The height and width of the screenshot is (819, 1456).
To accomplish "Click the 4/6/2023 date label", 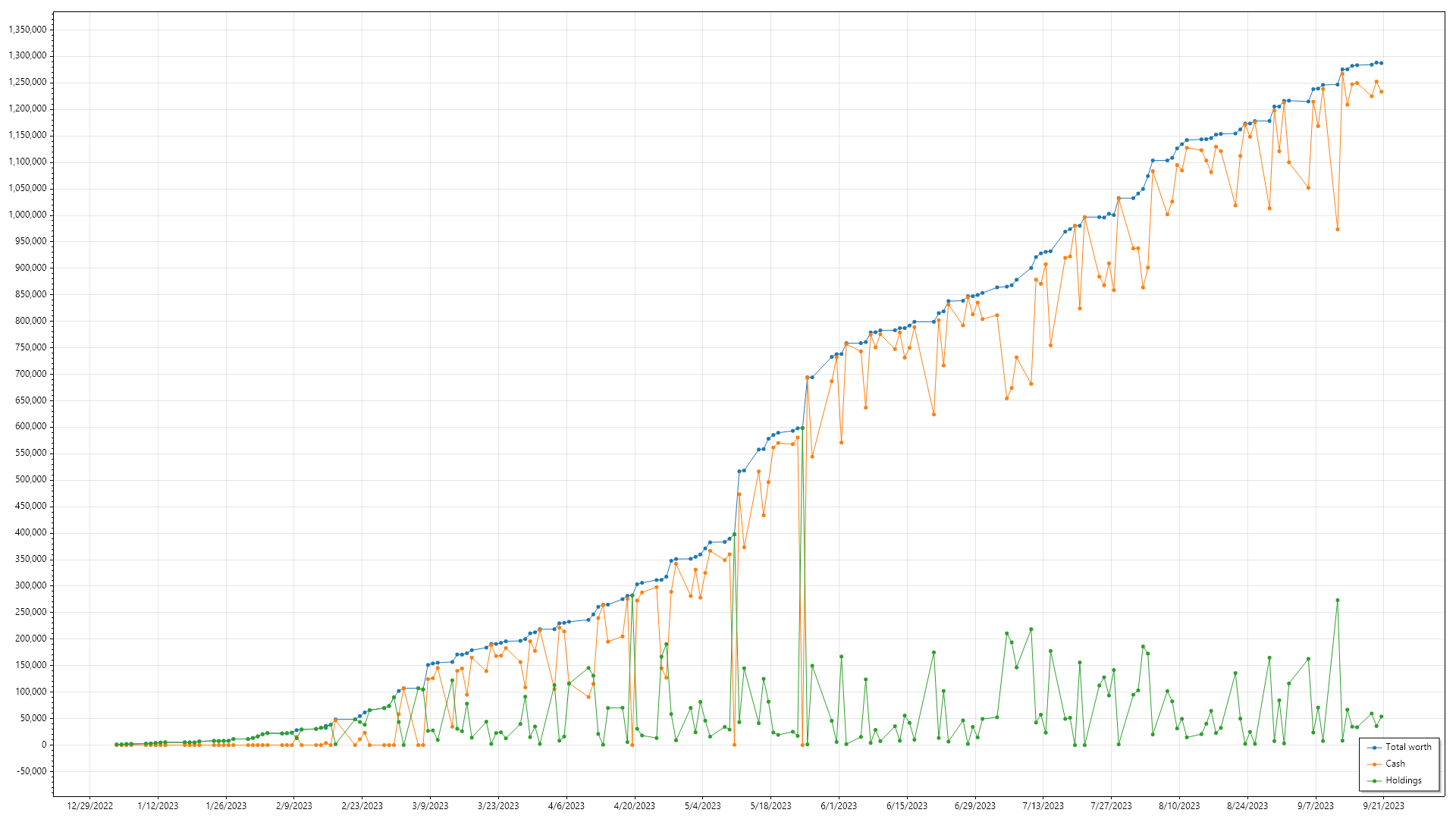I will tap(566, 806).
